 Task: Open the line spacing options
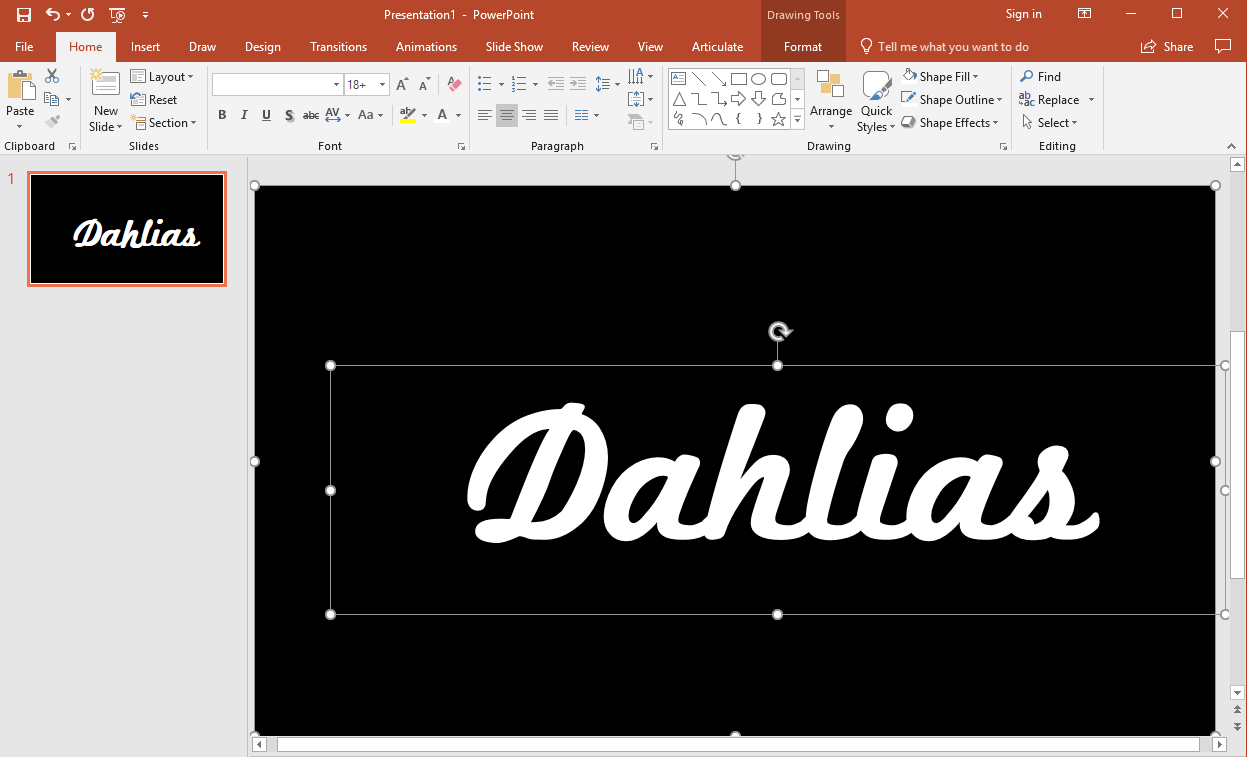point(607,84)
